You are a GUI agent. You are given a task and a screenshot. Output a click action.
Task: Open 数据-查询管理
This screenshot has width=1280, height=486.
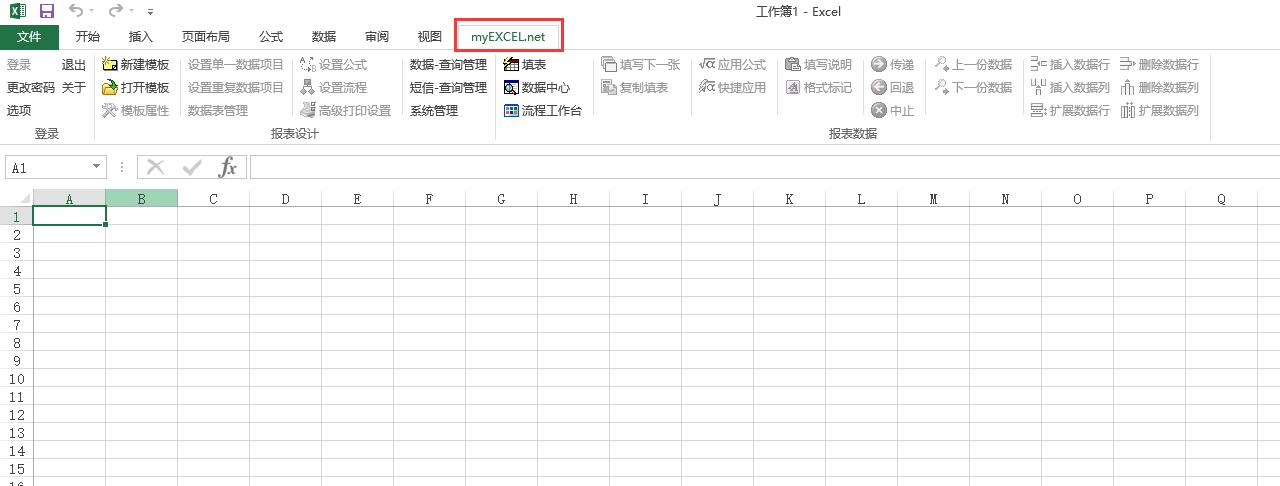(x=448, y=65)
